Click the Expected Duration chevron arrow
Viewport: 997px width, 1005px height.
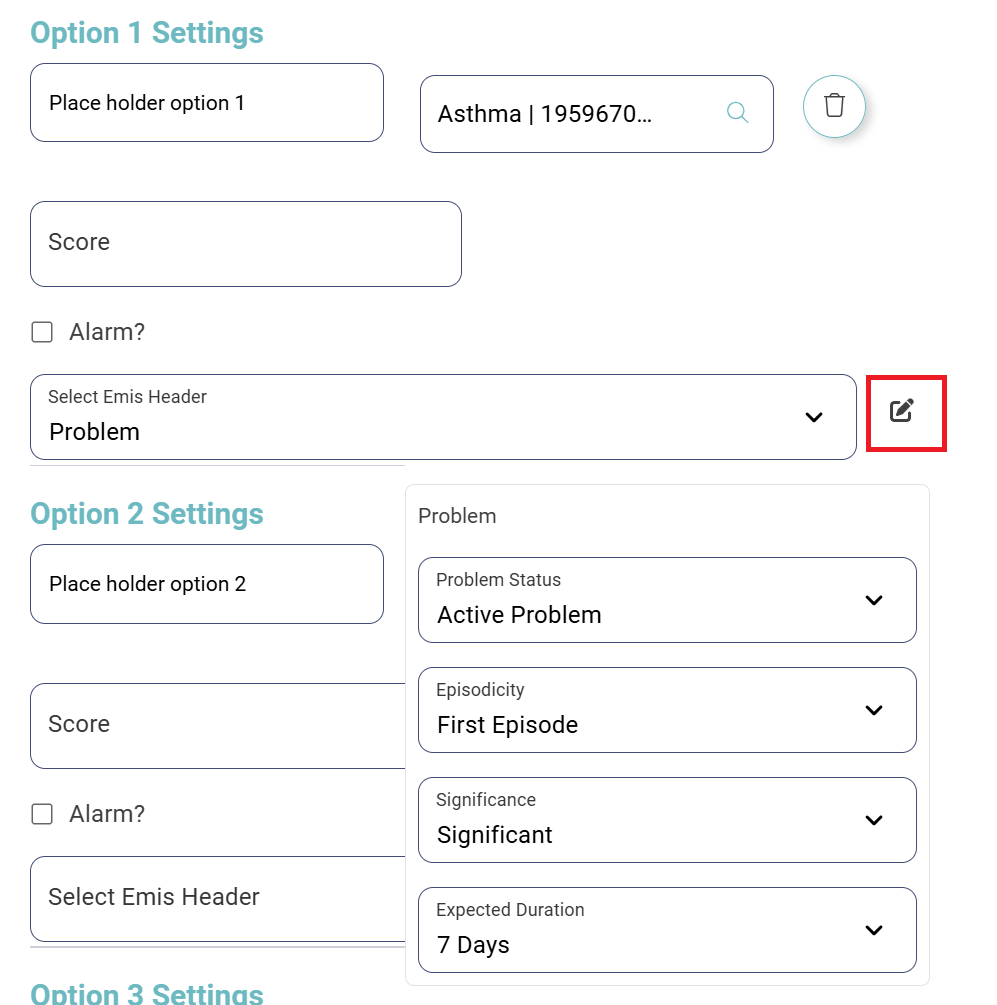point(874,930)
